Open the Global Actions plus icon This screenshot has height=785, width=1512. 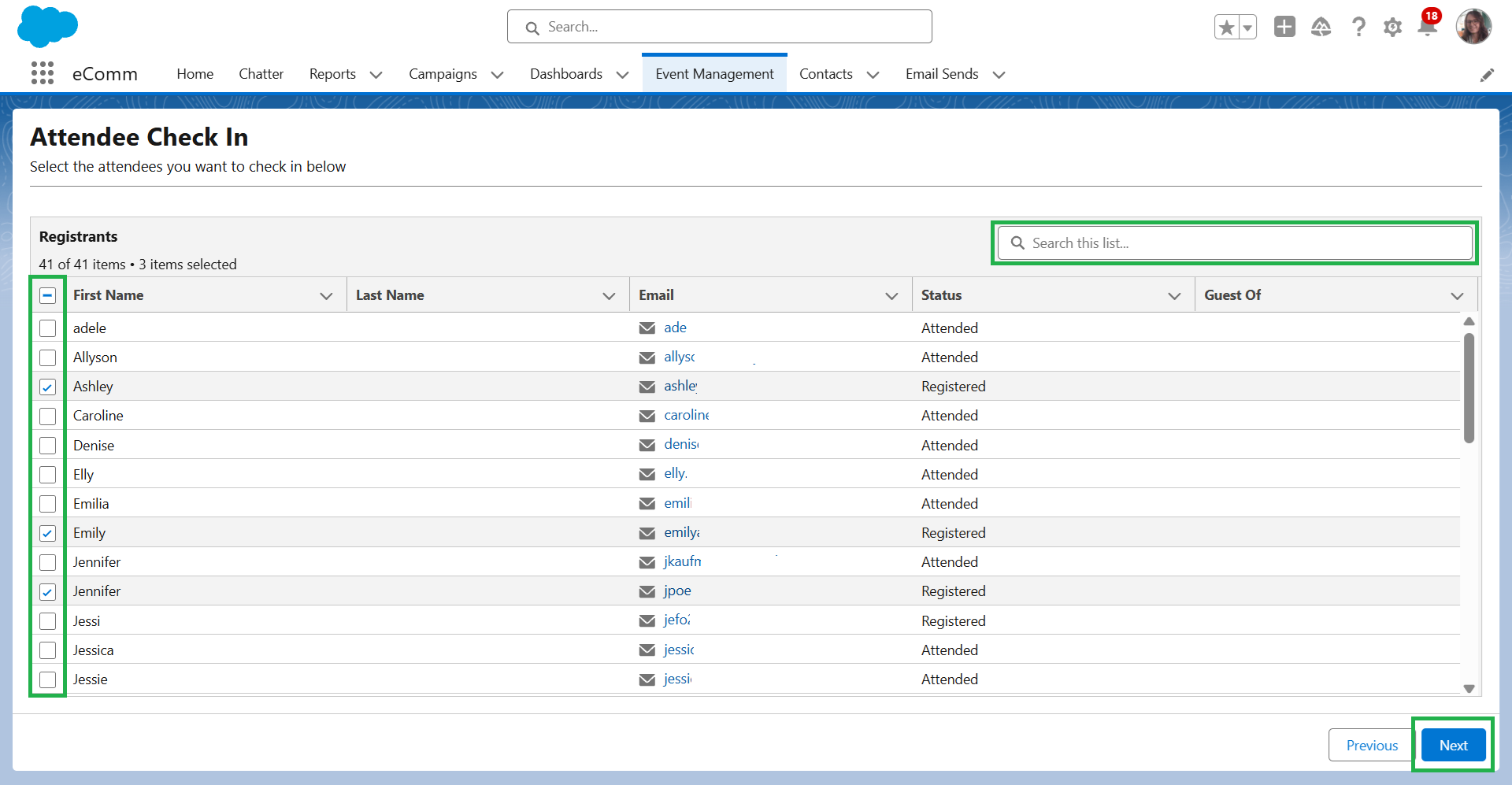[1284, 27]
